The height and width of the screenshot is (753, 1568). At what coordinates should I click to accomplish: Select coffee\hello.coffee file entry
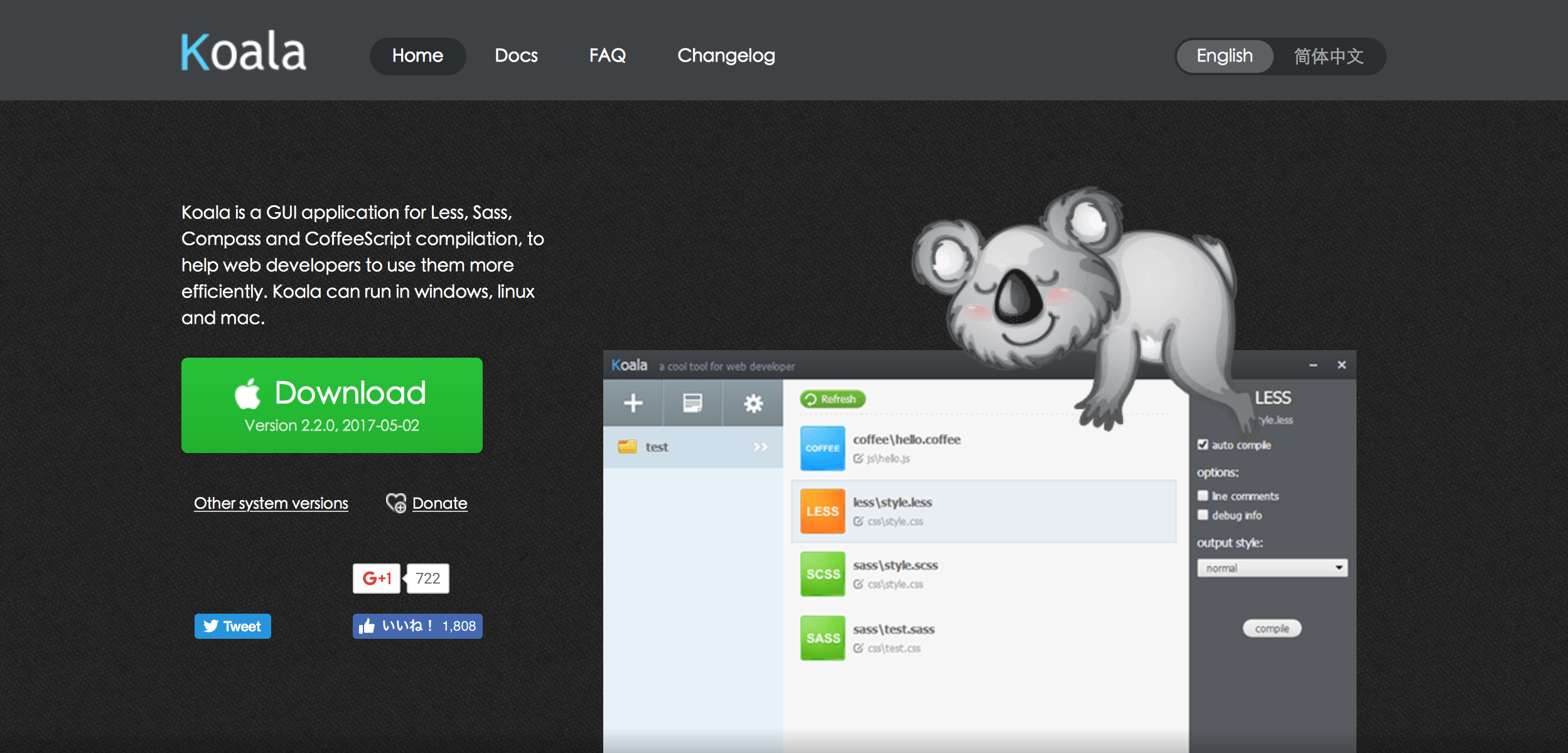(x=984, y=448)
